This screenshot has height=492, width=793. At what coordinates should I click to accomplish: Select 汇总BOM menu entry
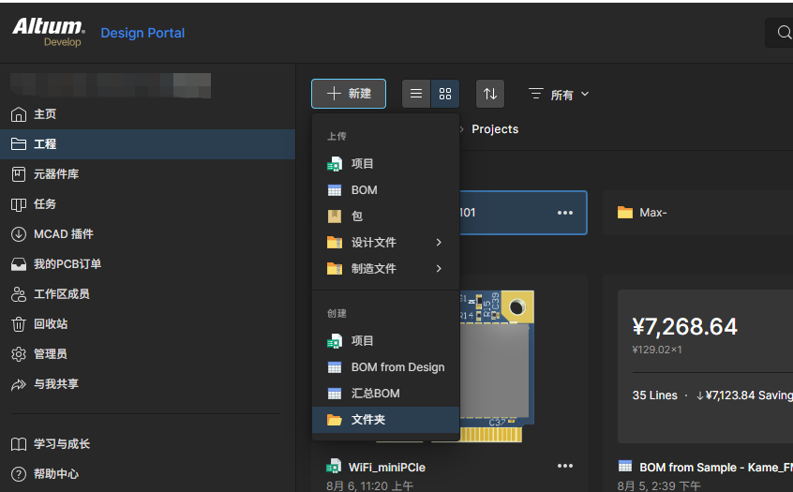pyautogui.click(x=385, y=393)
